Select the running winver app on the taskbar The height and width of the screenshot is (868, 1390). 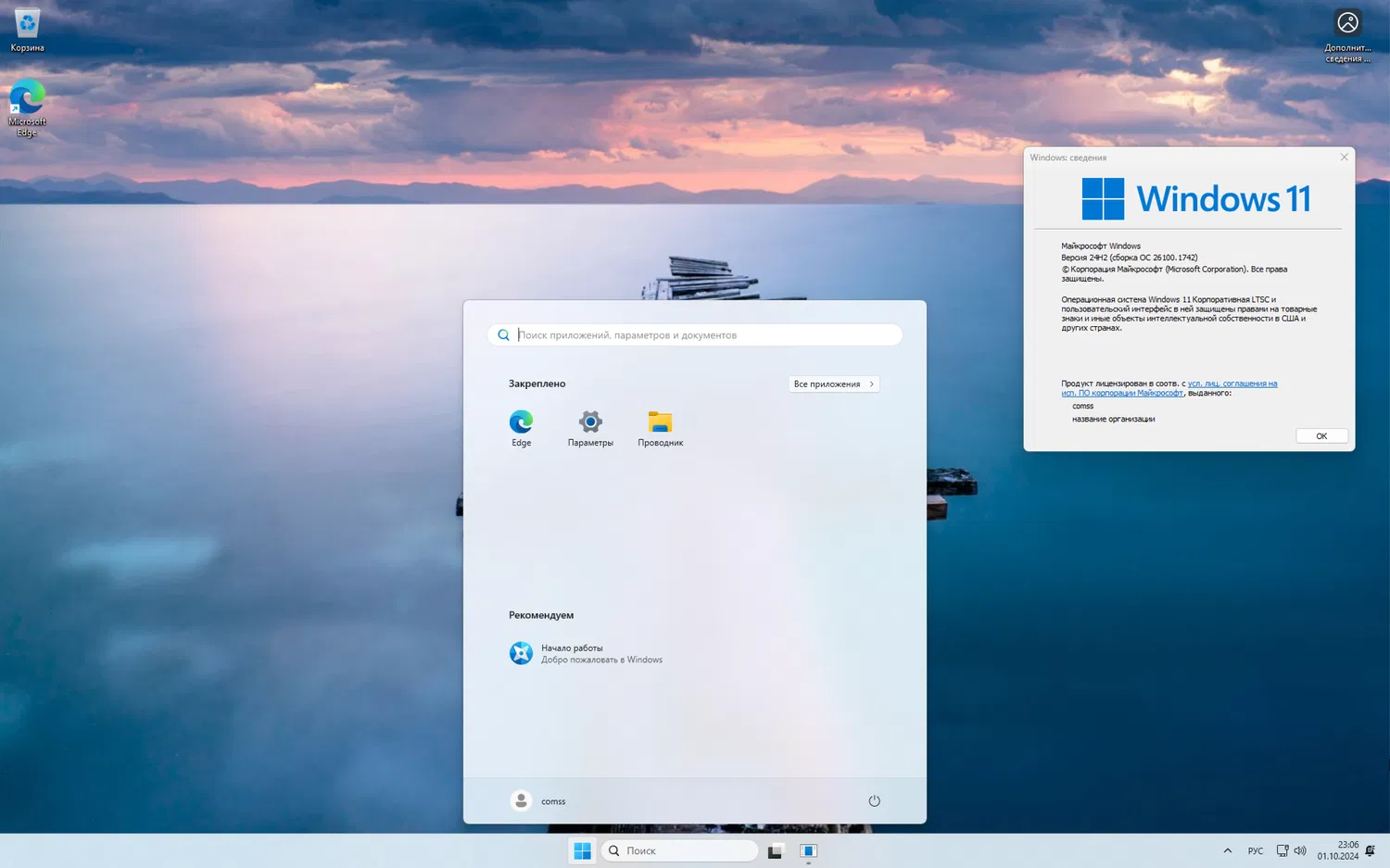coord(808,850)
